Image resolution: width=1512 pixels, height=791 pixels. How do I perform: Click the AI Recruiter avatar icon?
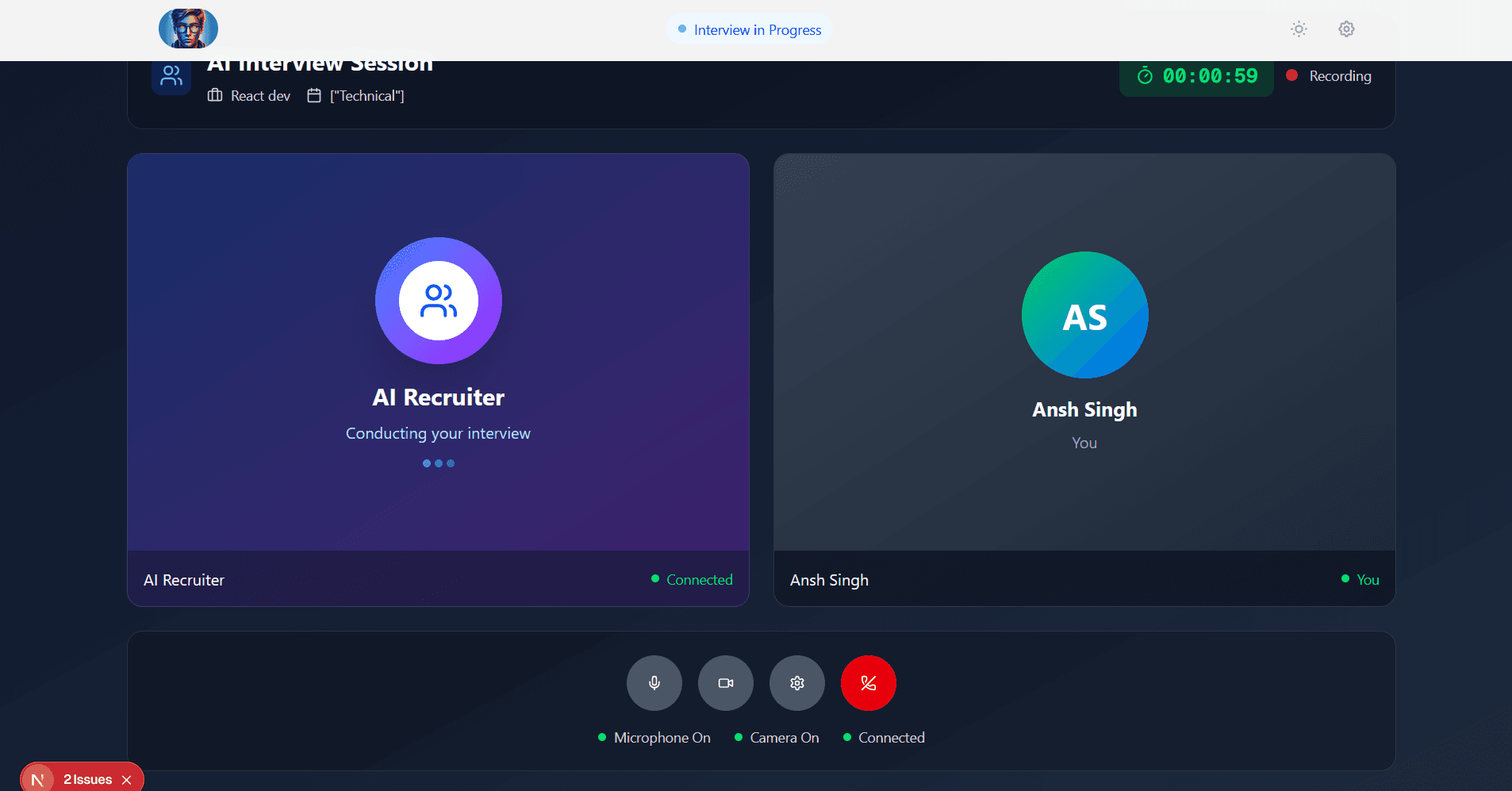(438, 301)
